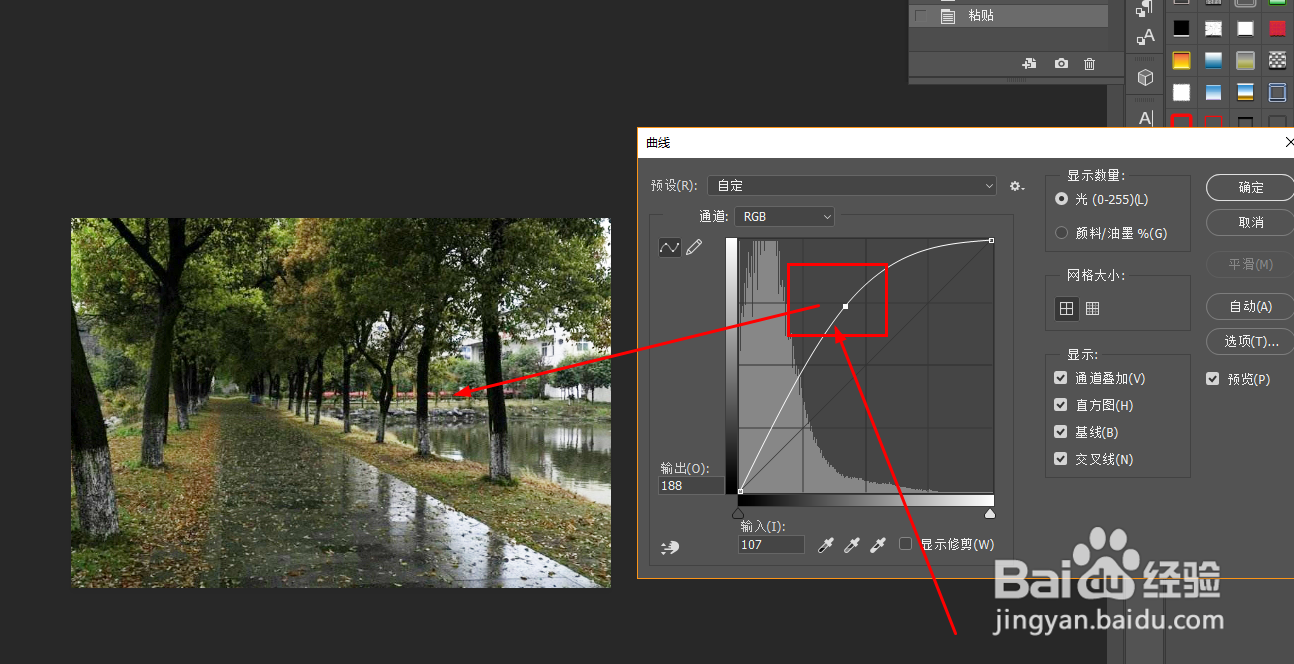This screenshot has height=664, width=1294.
Task: Enable the 显示修剪(W) clipping checkbox
Action: [x=906, y=544]
